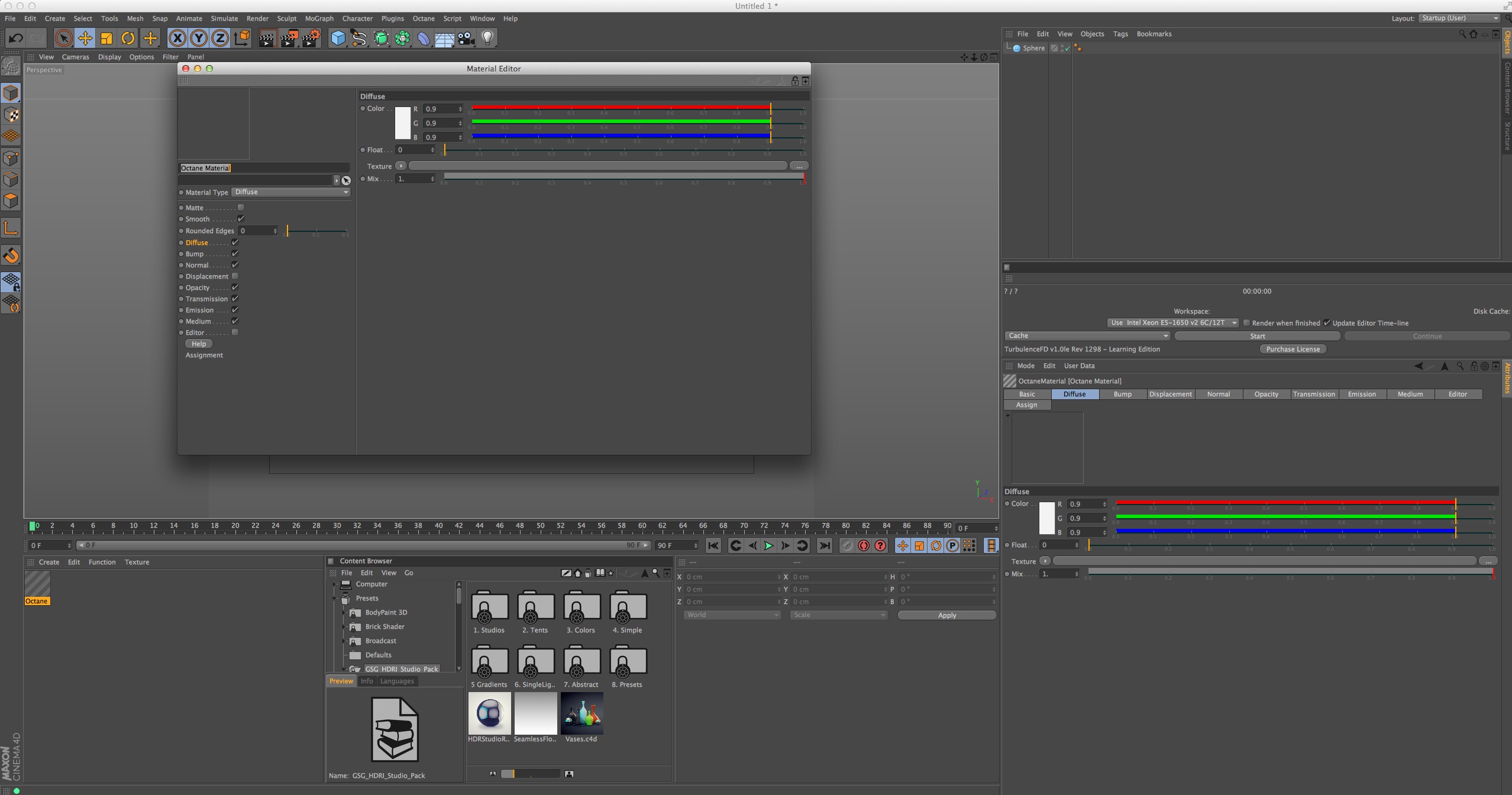
Task: Toggle X-axis lock icon
Action: tap(177, 38)
